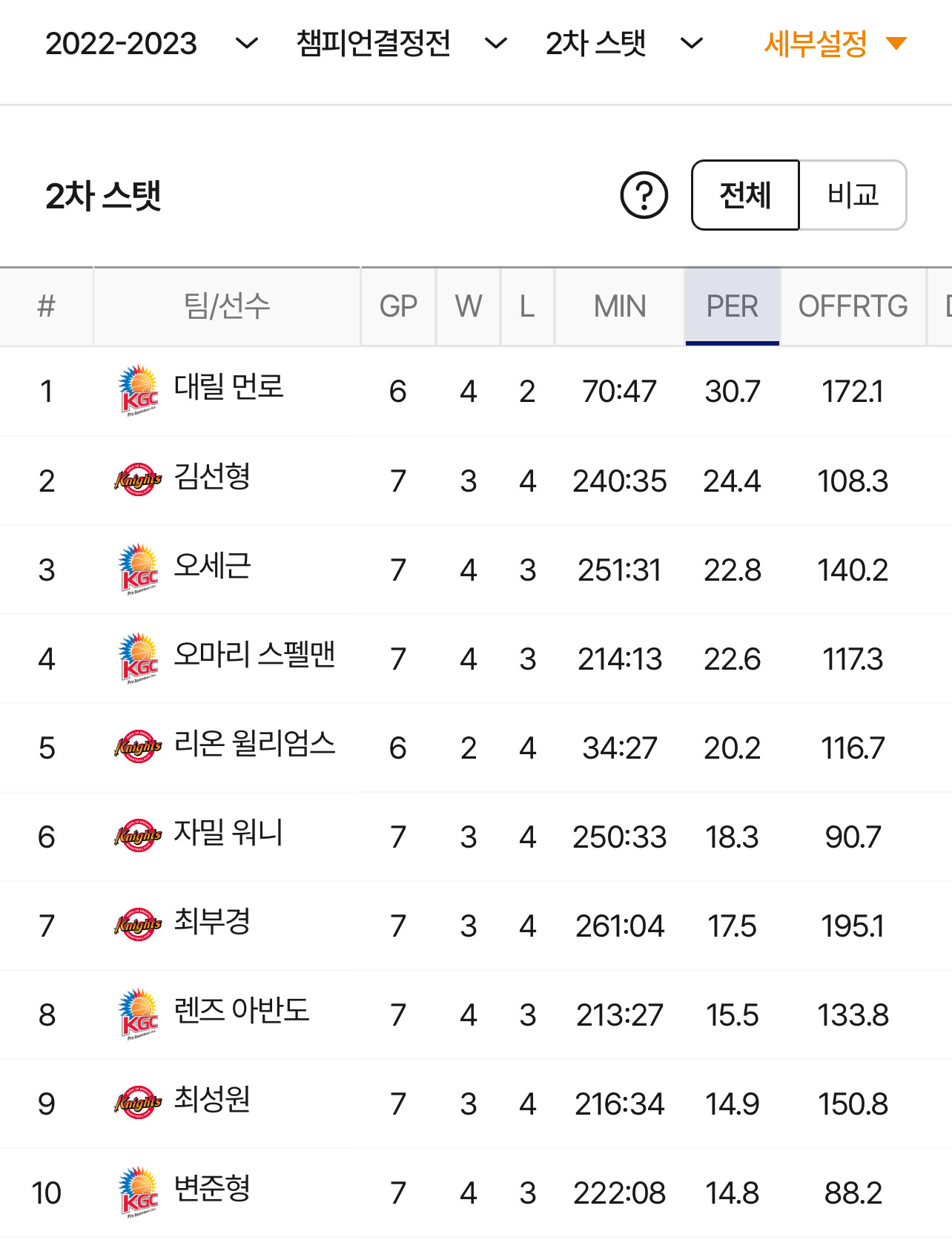Click Knights logo beside 최부경
The height and width of the screenshot is (1240, 952).
click(x=138, y=925)
